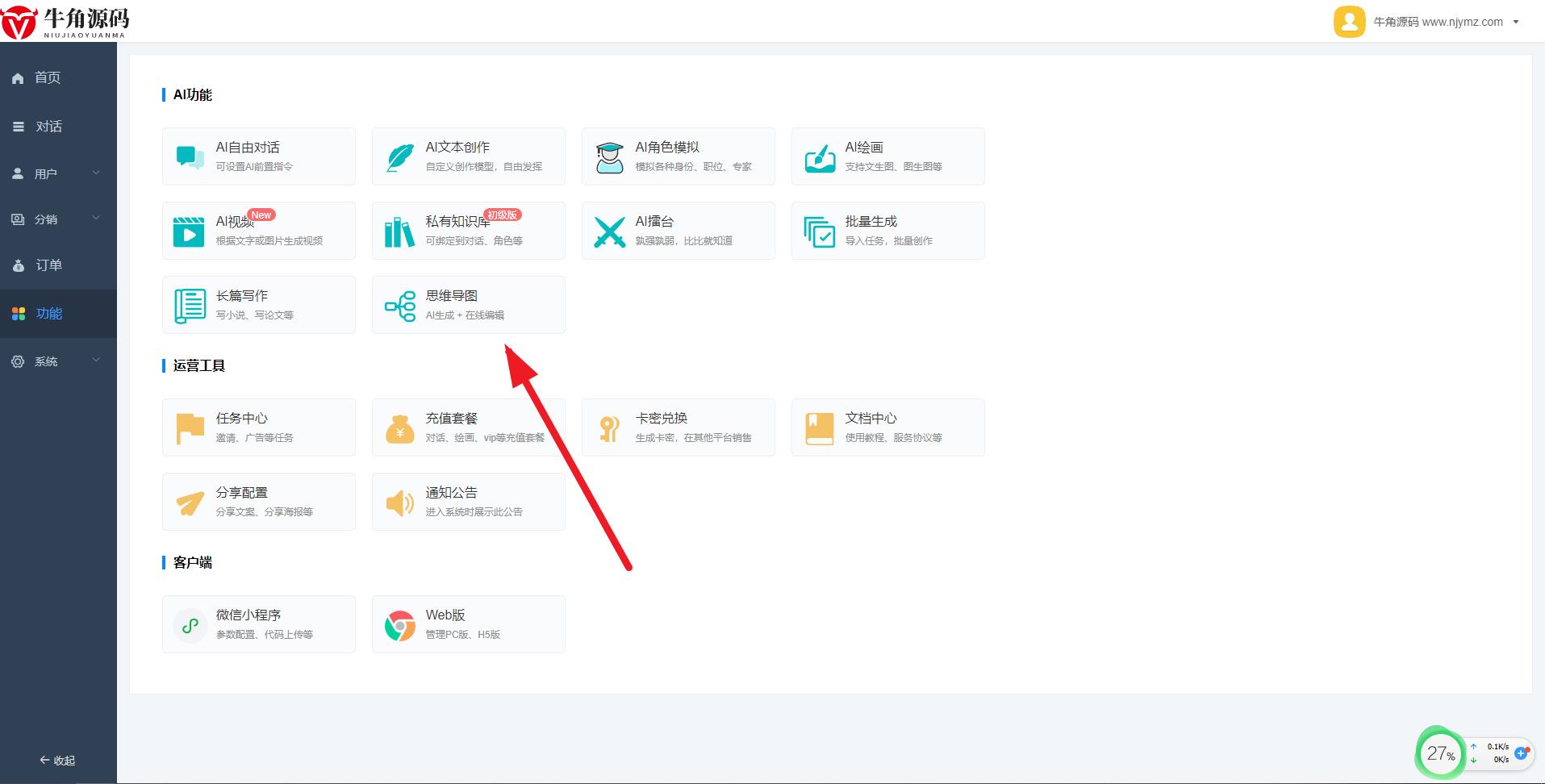
Task: Click the text 进入系统时展示此公告
Action: 474,512
